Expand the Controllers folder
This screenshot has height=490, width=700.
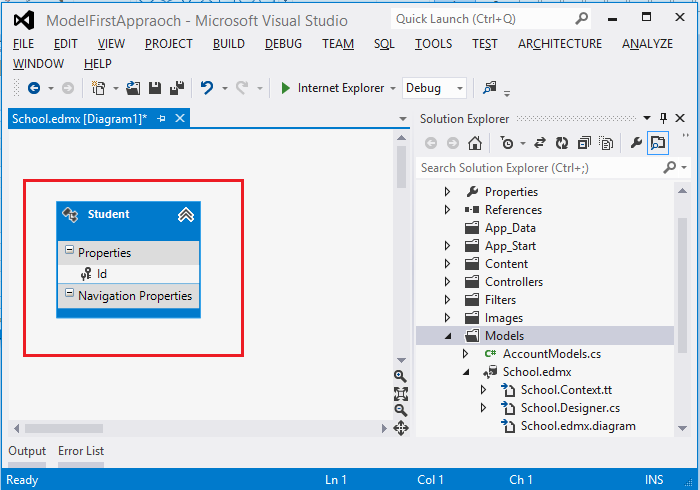[447, 282]
